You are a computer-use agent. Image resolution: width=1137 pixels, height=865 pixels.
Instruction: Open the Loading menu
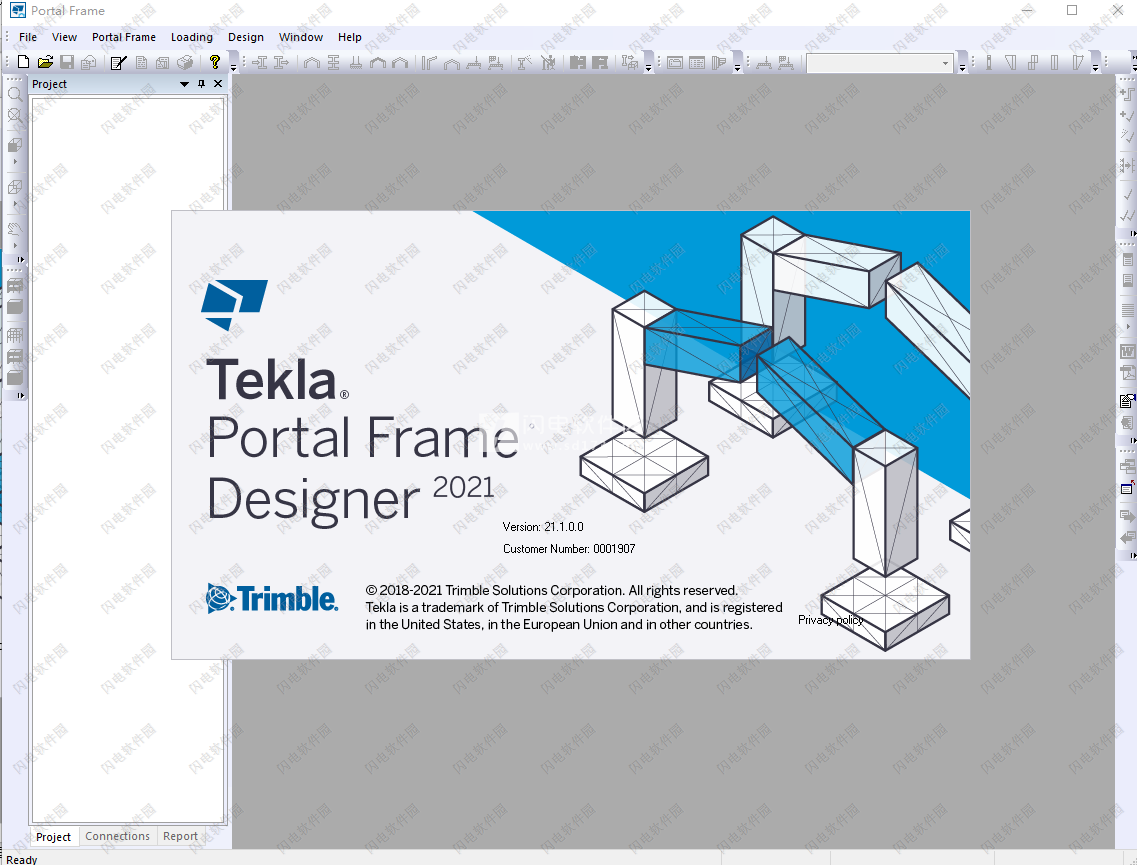[x=191, y=37]
